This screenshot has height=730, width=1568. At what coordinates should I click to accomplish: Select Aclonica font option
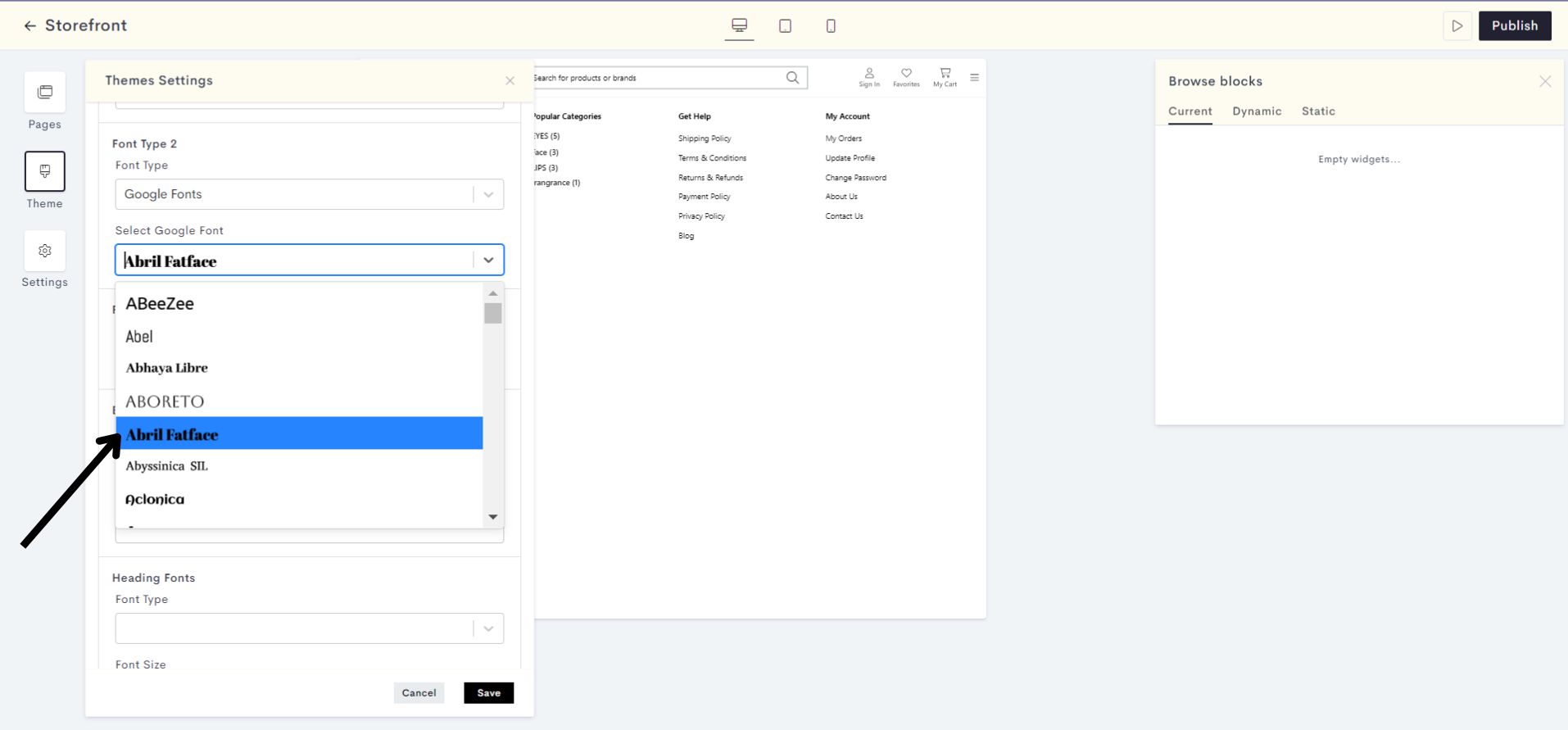pyautogui.click(x=299, y=498)
